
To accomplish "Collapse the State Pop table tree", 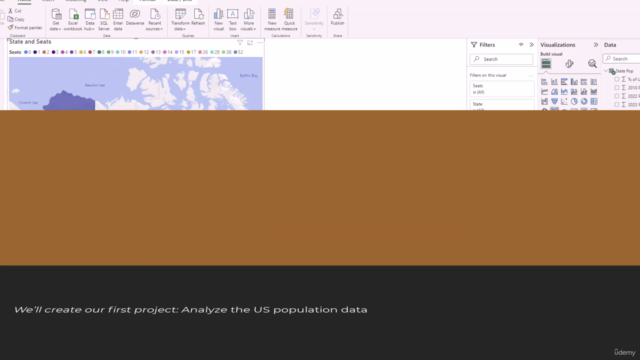I will [606, 71].
